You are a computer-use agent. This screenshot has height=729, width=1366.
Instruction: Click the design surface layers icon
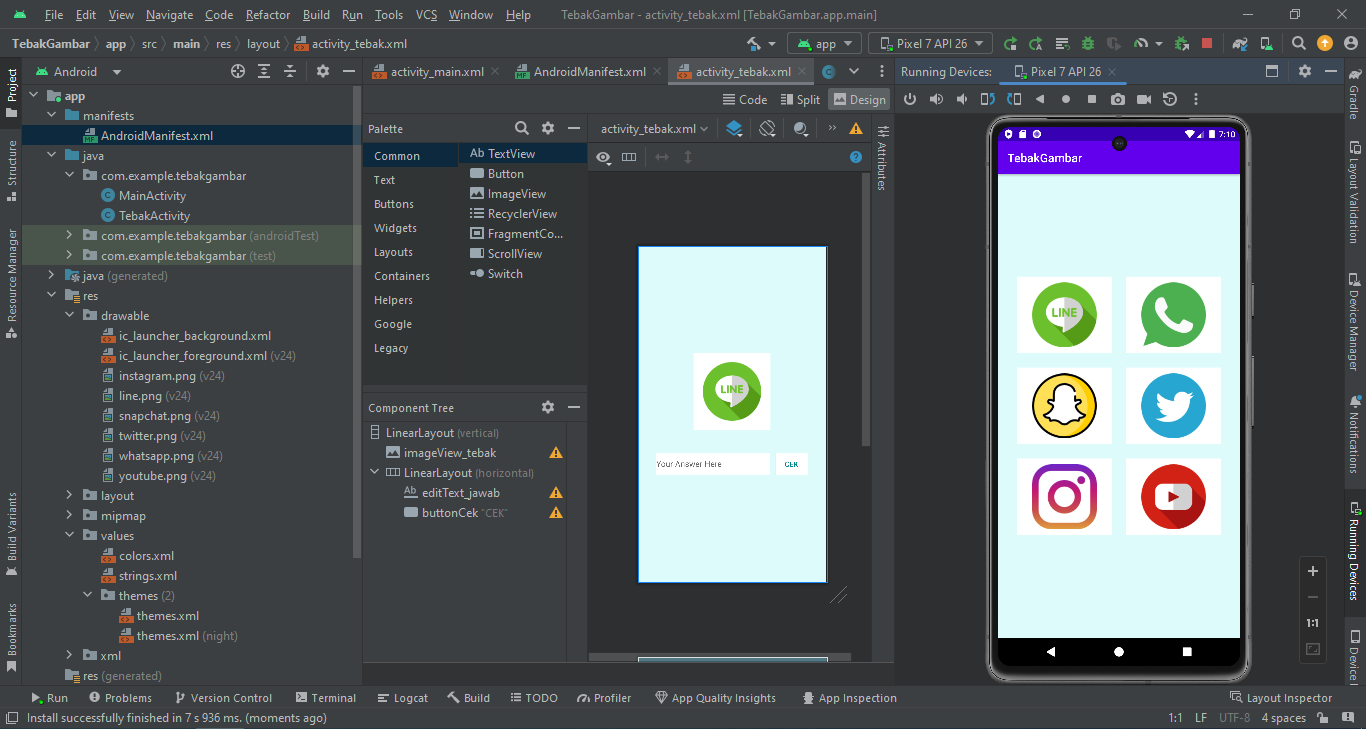[735, 128]
